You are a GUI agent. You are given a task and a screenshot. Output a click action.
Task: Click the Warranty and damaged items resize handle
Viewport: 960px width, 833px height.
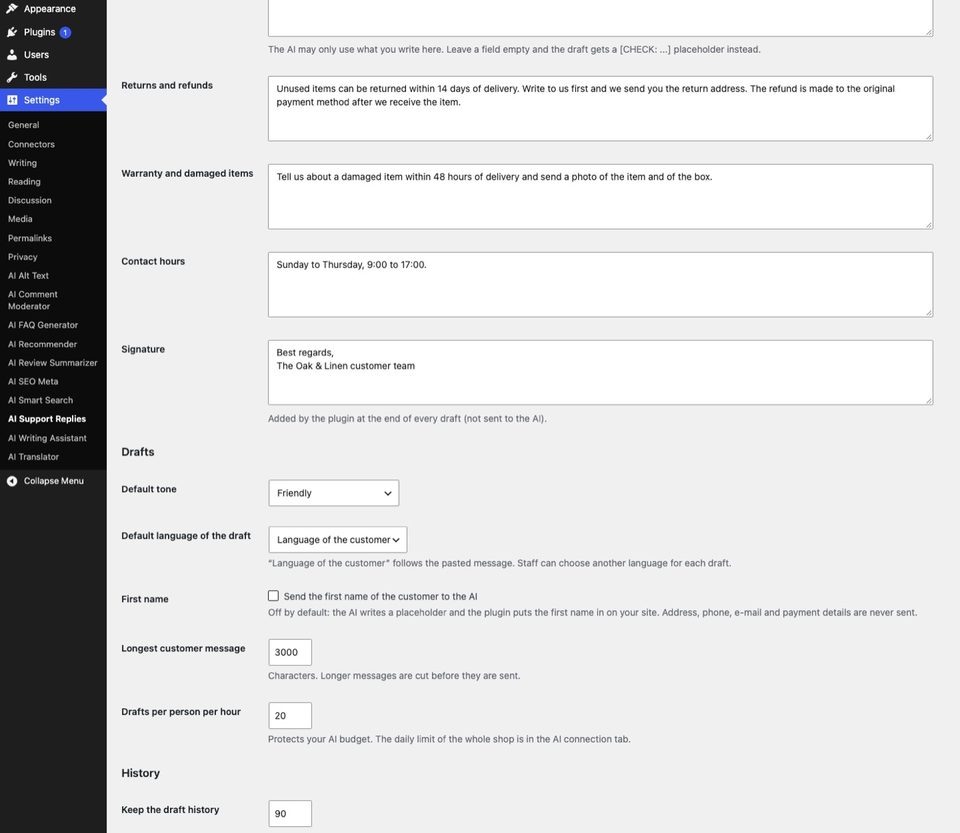tap(929, 225)
